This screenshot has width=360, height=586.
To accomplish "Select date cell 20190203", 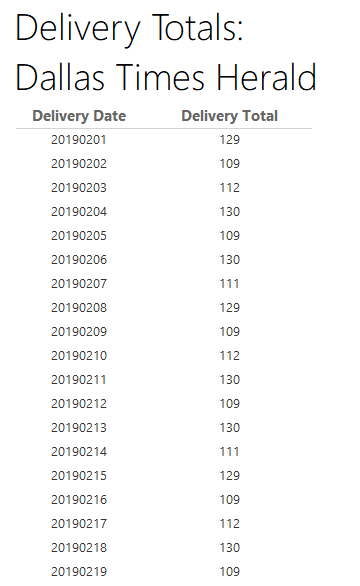I will [x=79, y=188].
